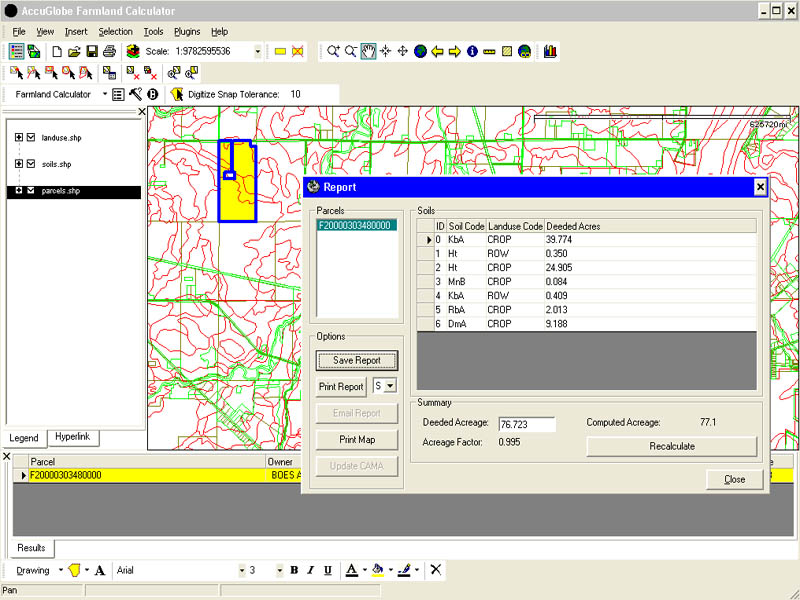This screenshot has height=600, width=800.
Task: Open the Arial font name dropdown
Action: click(x=242, y=570)
